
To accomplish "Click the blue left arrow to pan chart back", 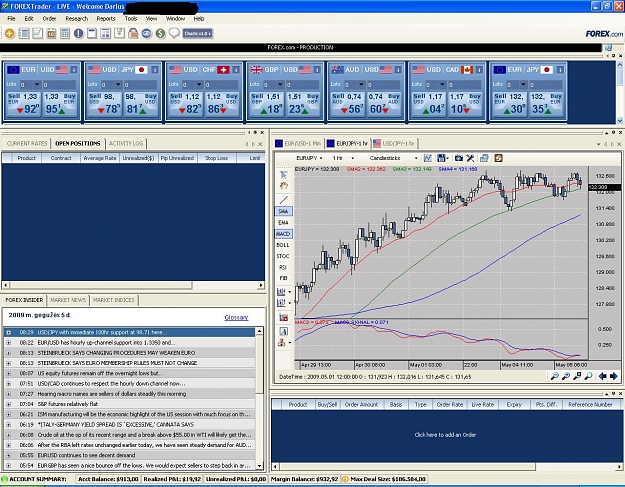I will coord(603,376).
